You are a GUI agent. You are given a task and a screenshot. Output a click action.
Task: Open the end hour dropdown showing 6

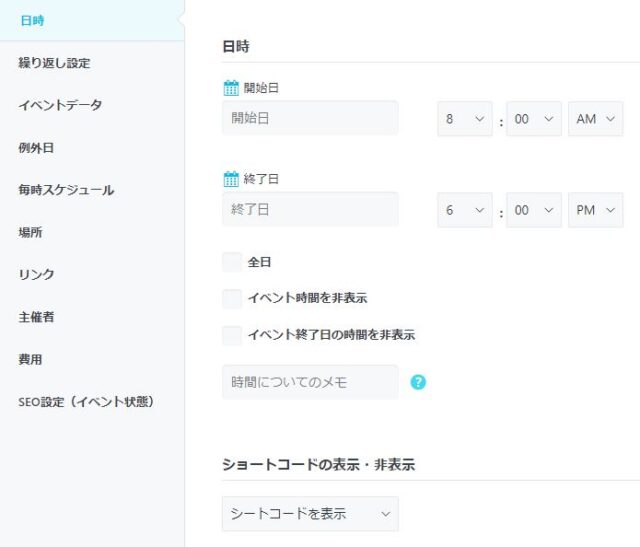coord(465,210)
